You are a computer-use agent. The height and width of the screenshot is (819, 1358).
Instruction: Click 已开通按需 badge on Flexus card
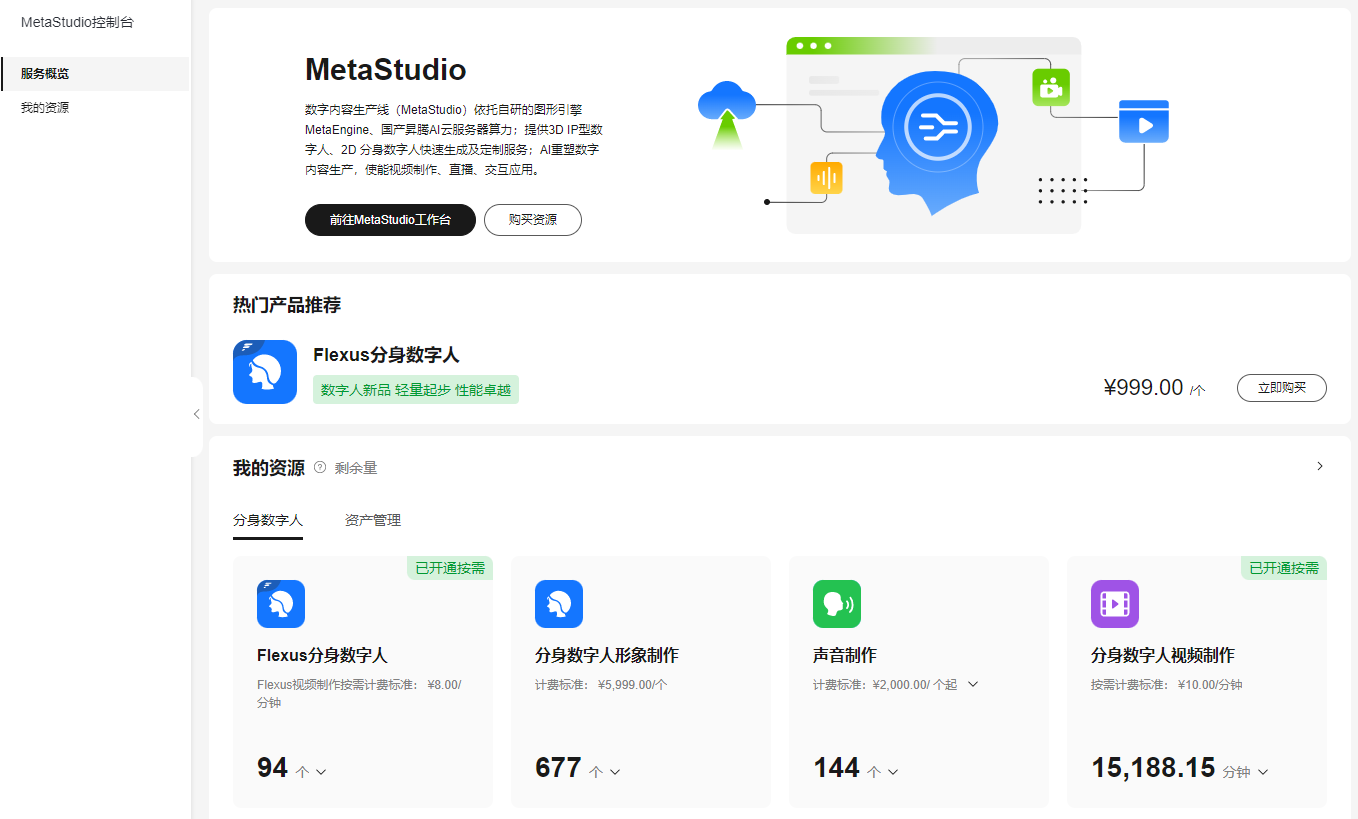(450, 568)
